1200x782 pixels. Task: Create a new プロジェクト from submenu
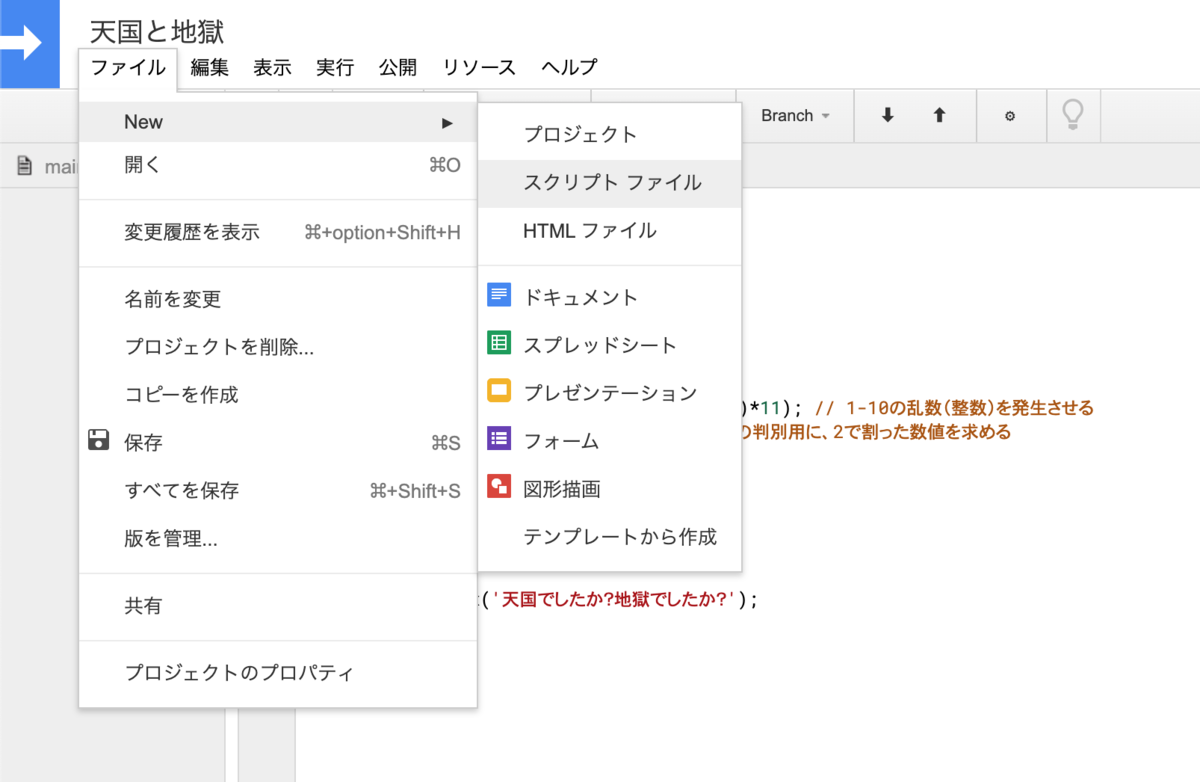click(610, 135)
